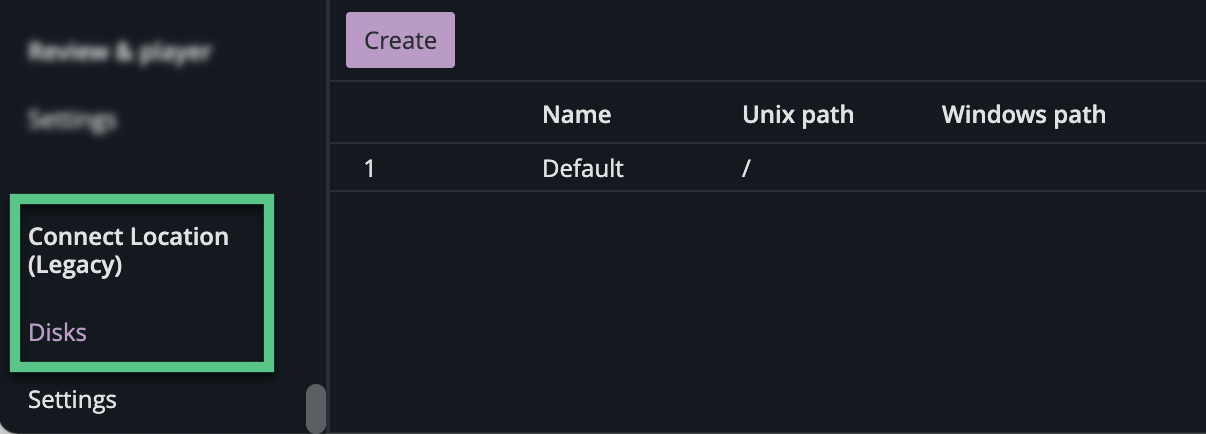This screenshot has height=434, width=1206.
Task: Select the Connect Location (Legacy) heading
Action: [128, 250]
